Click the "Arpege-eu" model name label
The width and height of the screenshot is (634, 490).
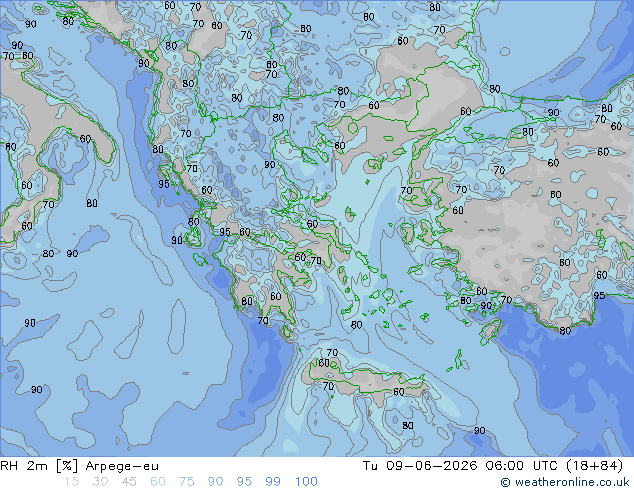[x=122, y=467]
